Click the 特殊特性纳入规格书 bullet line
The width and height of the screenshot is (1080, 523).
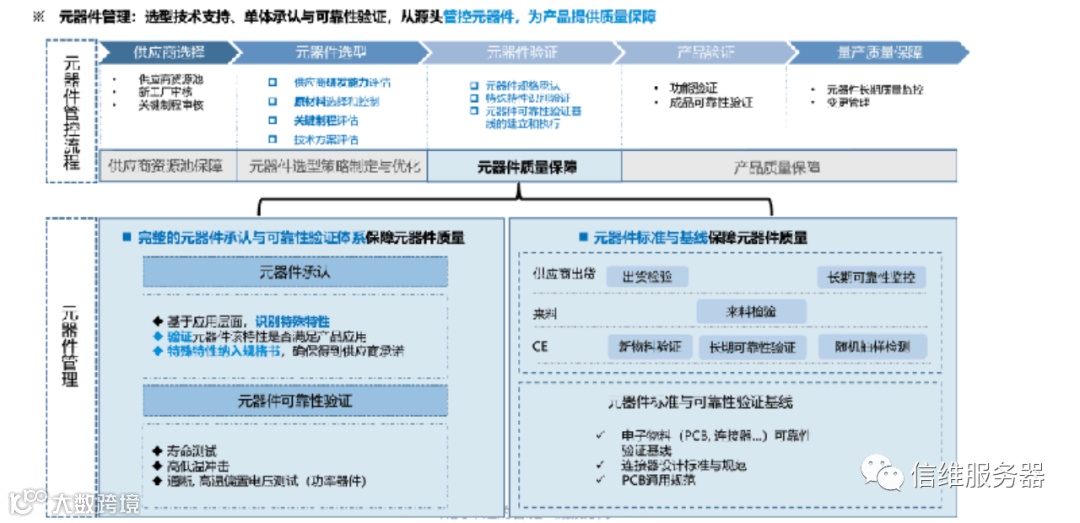278,350
